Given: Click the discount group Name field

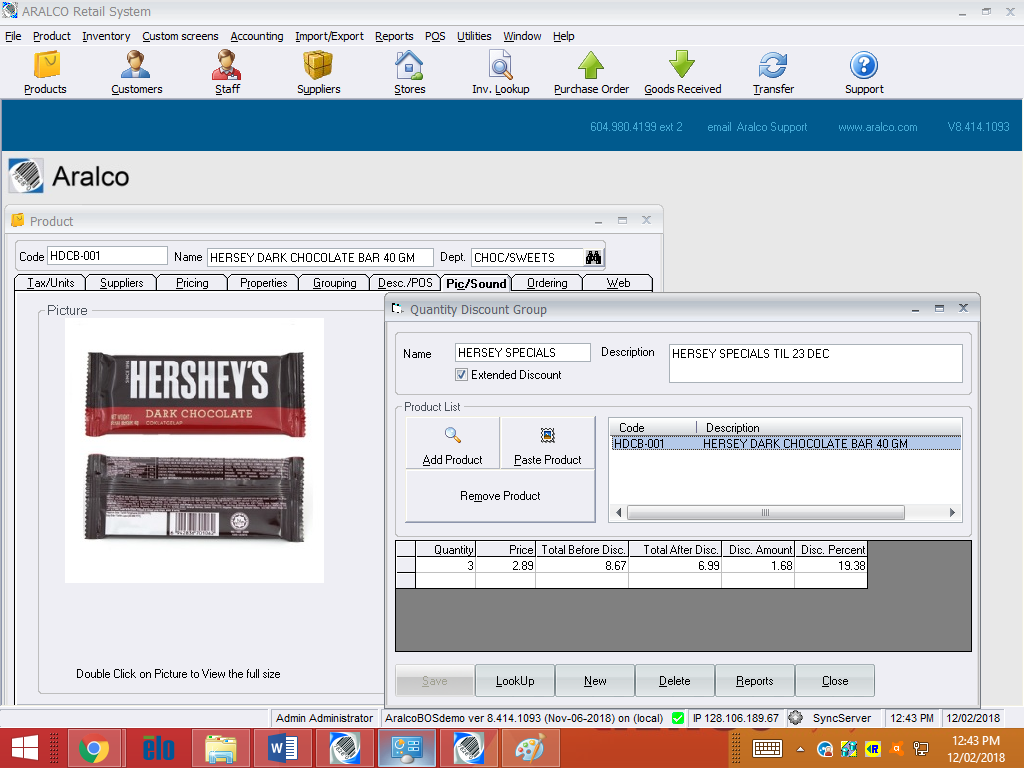Looking at the screenshot, I should click(522, 353).
